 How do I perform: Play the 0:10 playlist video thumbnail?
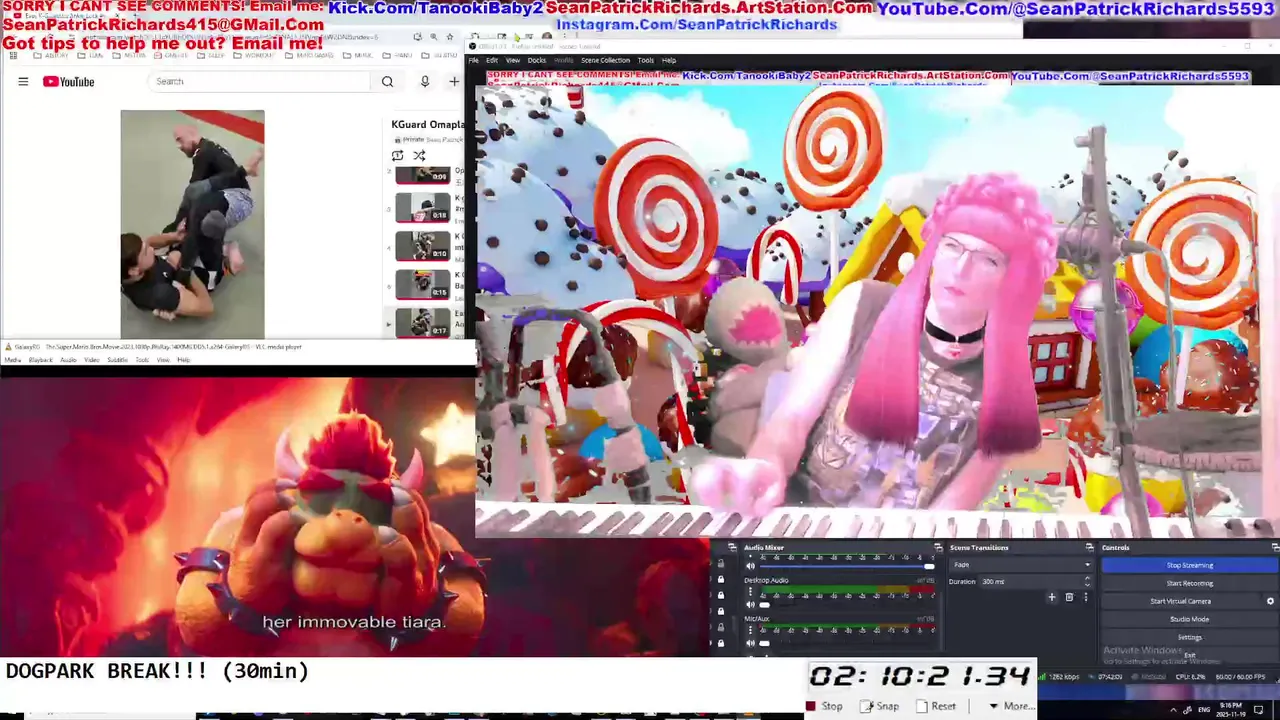pos(422,246)
